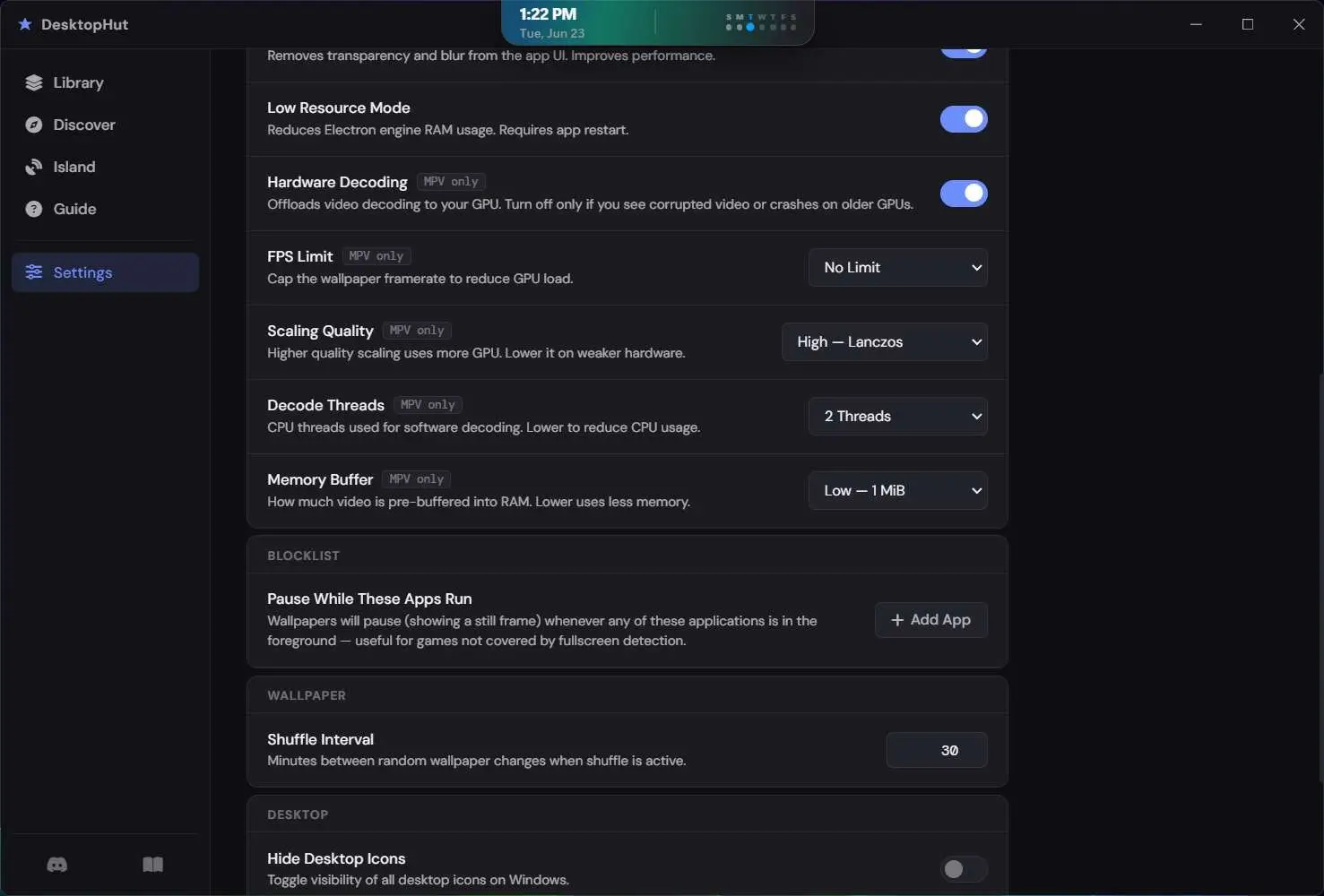The height and width of the screenshot is (896, 1324).
Task: Click the Pause While These Apps Run title
Action: tap(369, 599)
